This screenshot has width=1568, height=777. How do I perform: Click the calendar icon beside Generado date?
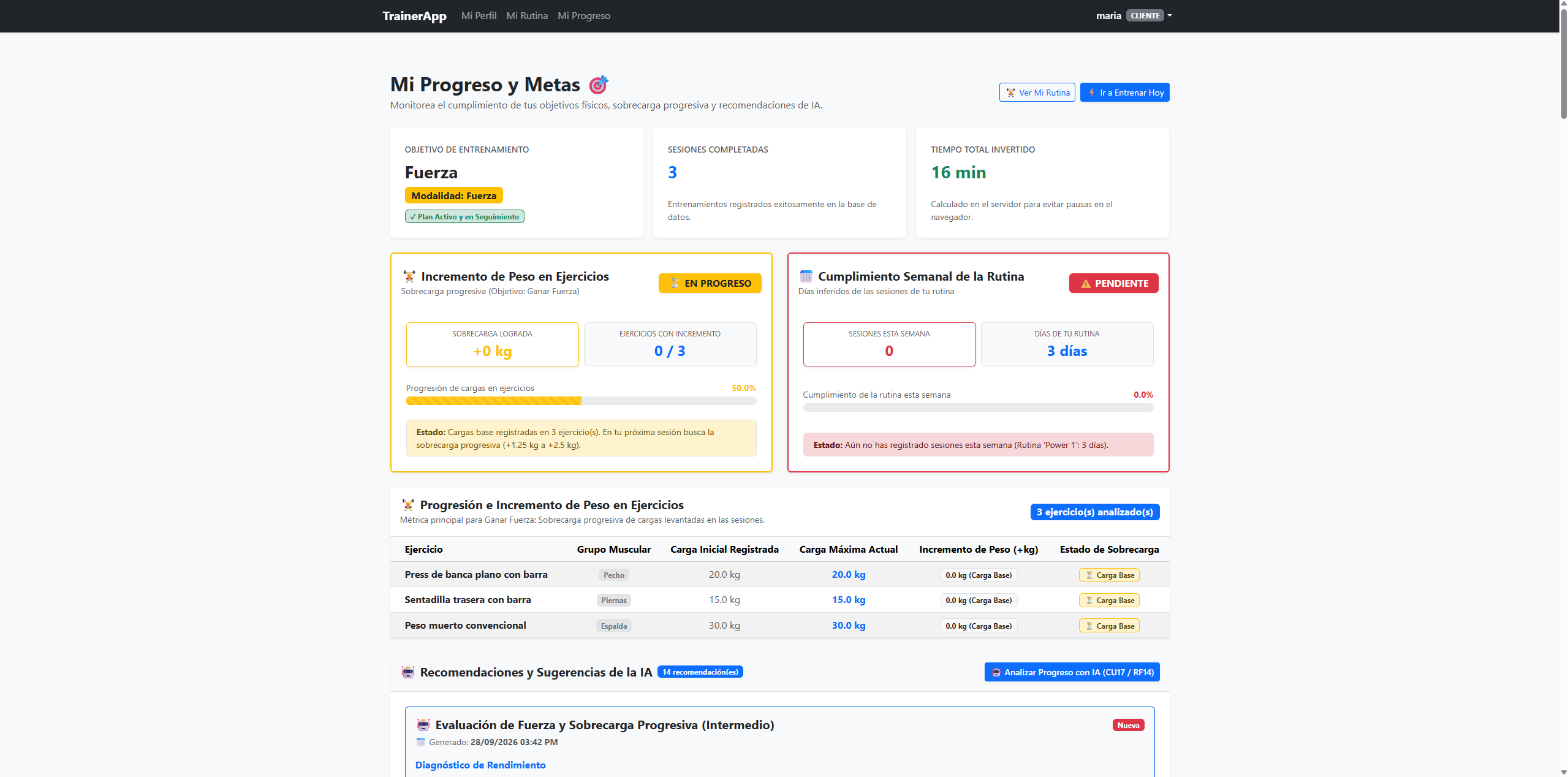420,742
